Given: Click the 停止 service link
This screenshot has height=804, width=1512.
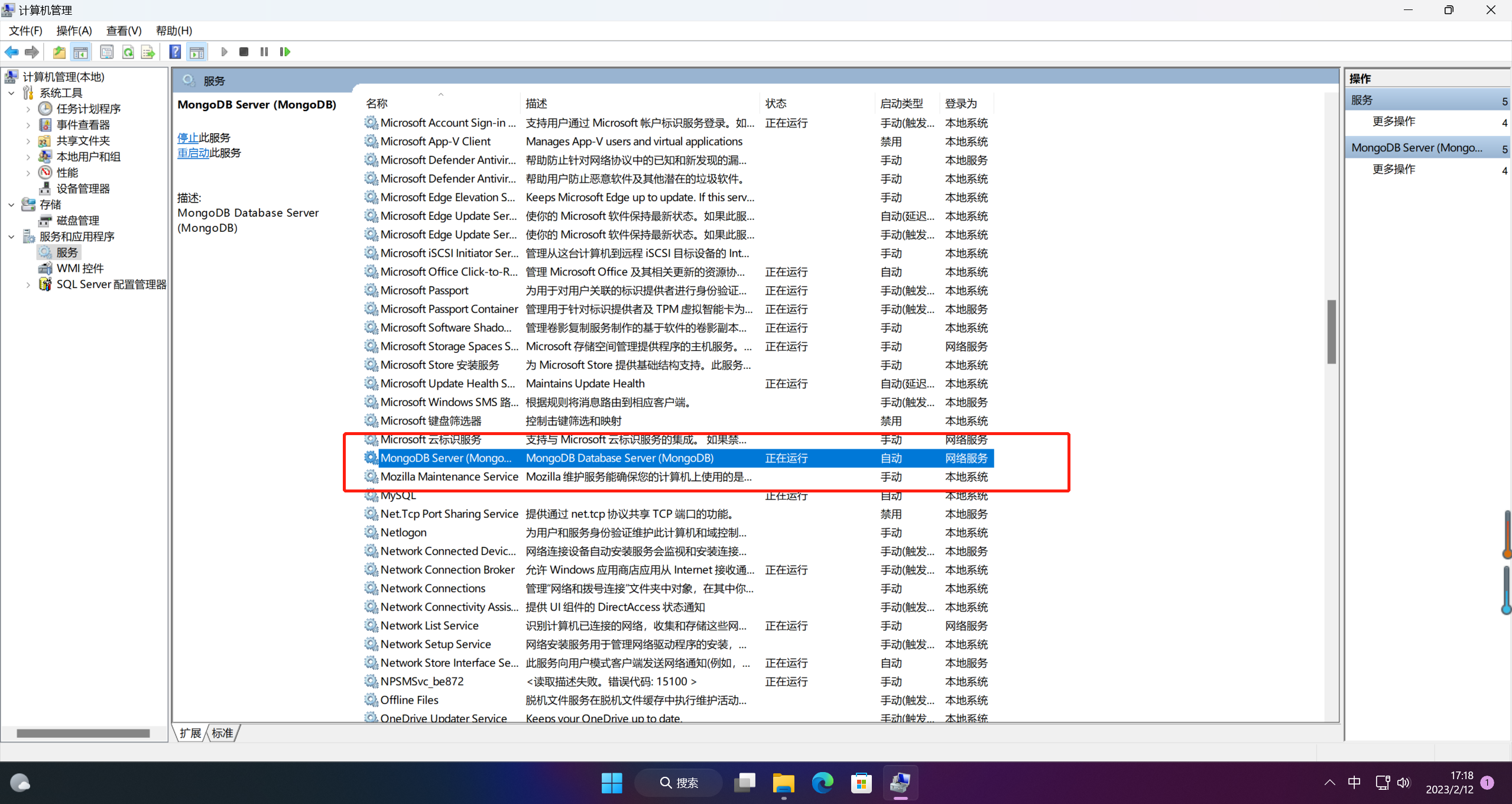Looking at the screenshot, I should [188, 138].
